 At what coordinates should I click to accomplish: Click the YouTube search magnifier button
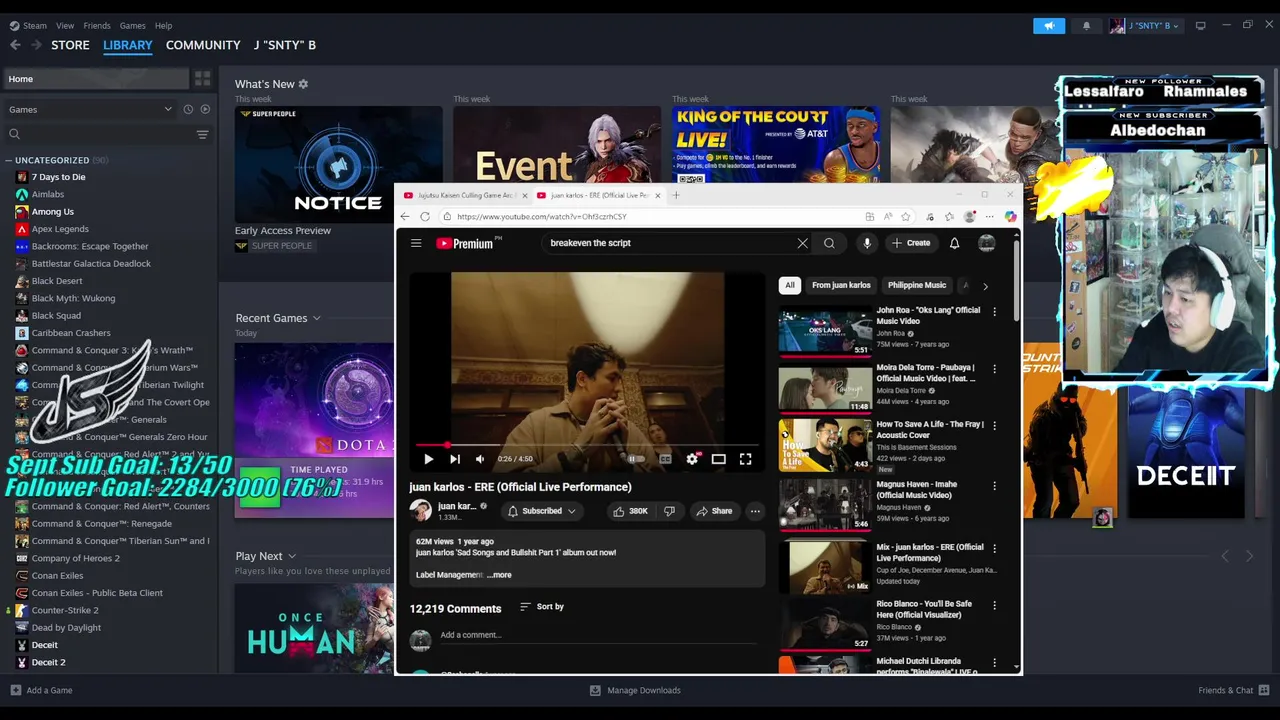[829, 243]
